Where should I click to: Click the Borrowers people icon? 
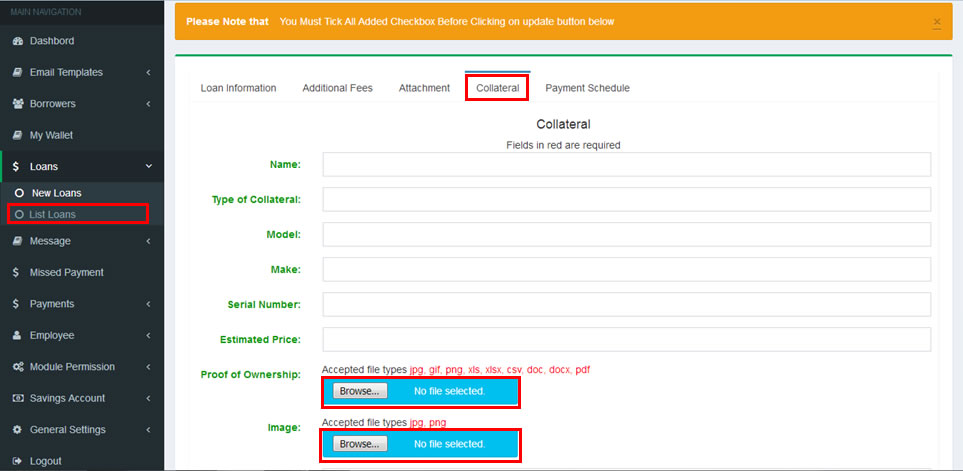pyautogui.click(x=18, y=104)
